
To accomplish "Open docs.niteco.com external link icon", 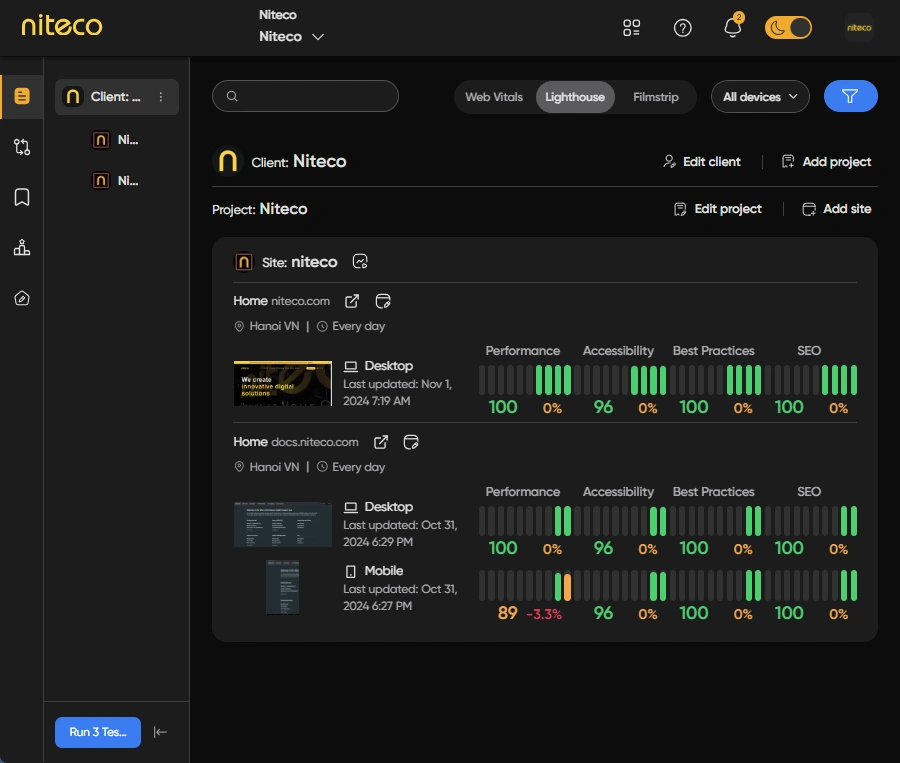I will pos(381,442).
